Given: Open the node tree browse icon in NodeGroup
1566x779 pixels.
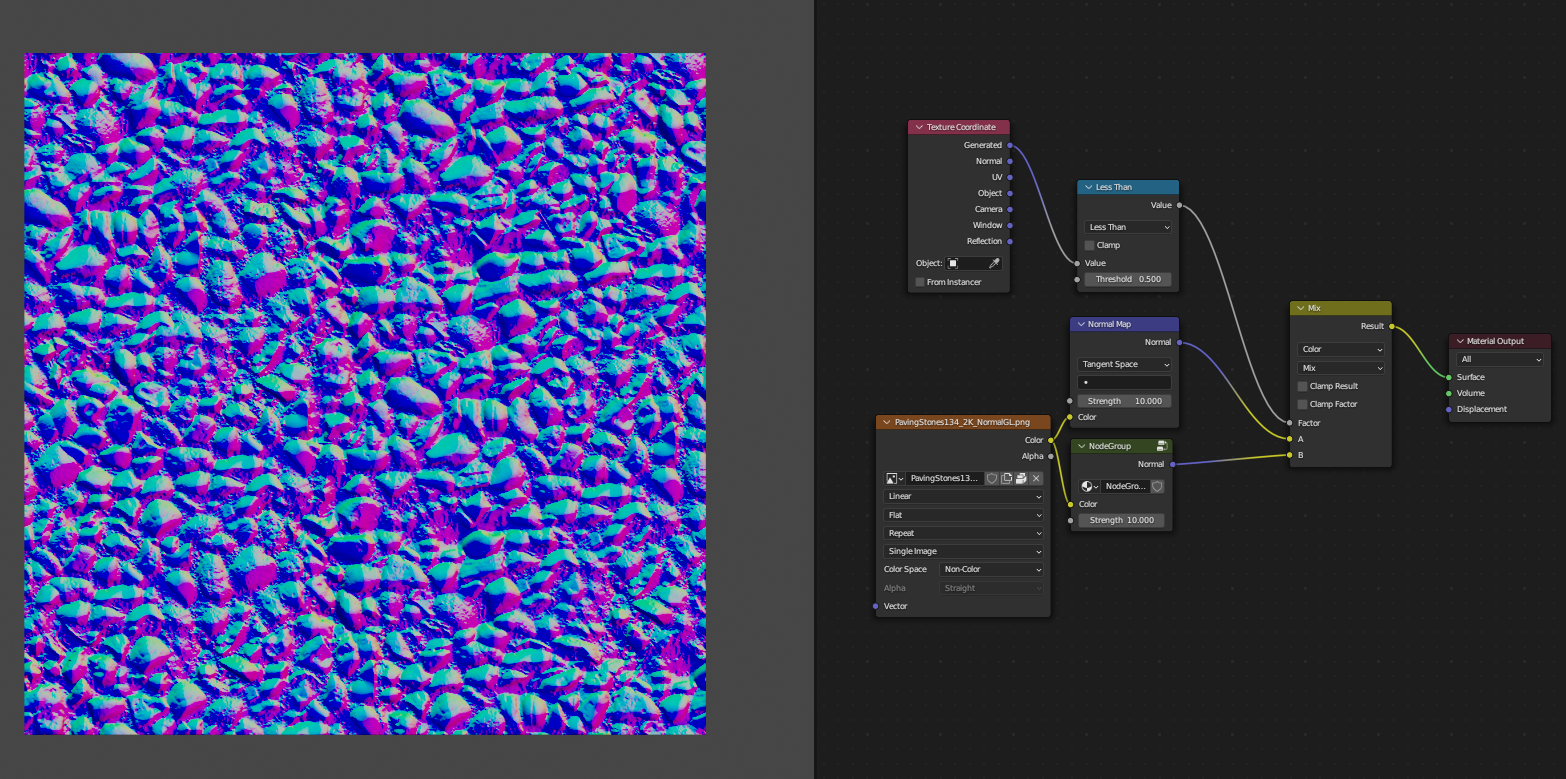Looking at the screenshot, I should [x=1090, y=486].
